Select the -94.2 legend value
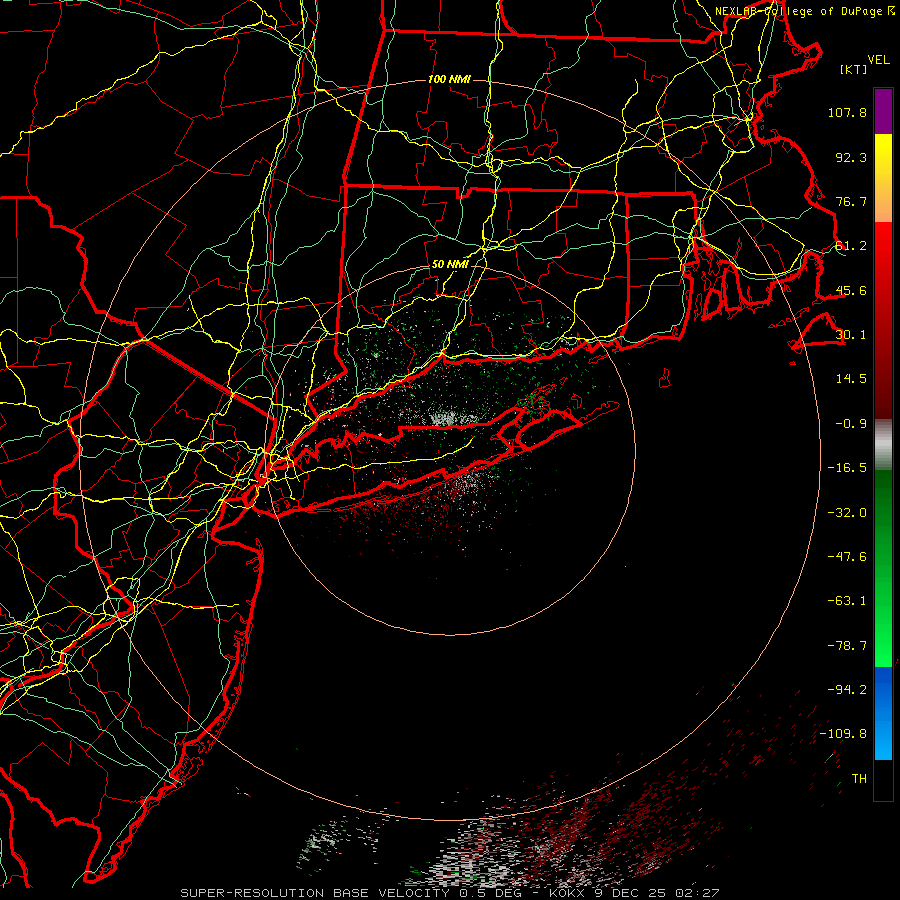This screenshot has width=900, height=900. pyautogui.click(x=847, y=690)
